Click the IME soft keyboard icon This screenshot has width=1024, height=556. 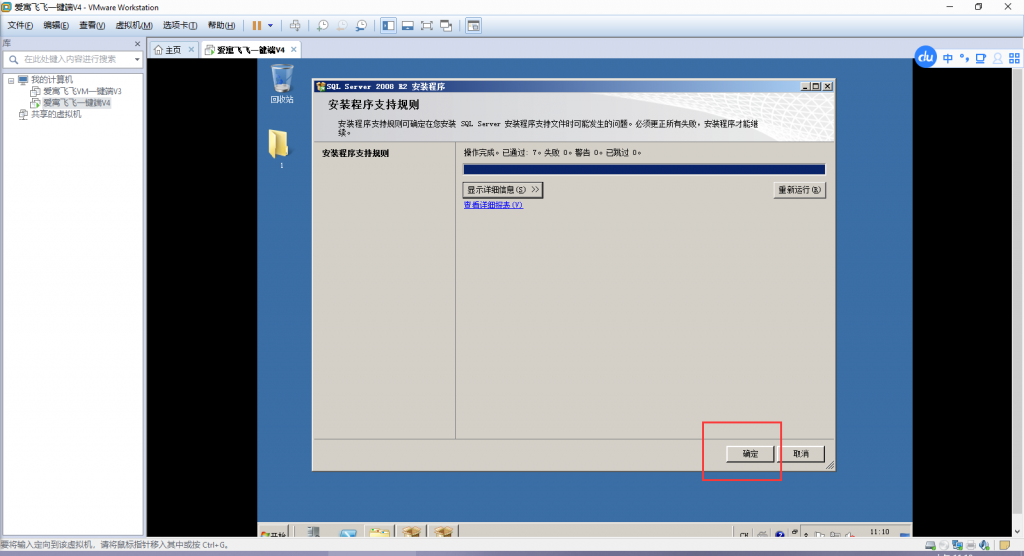[x=981, y=58]
